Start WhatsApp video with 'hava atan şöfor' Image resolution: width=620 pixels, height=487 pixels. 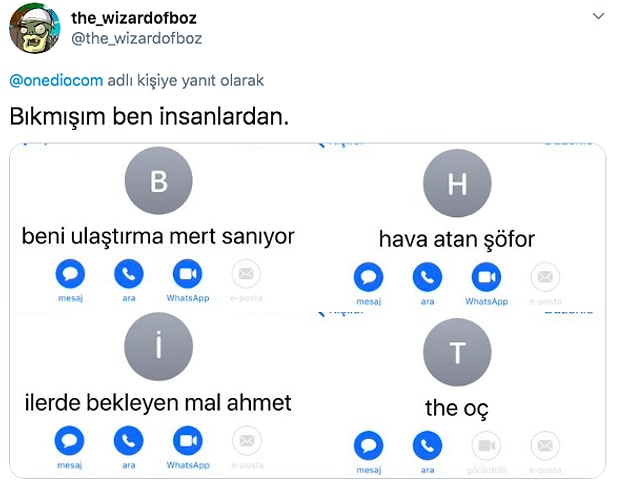(x=486, y=277)
